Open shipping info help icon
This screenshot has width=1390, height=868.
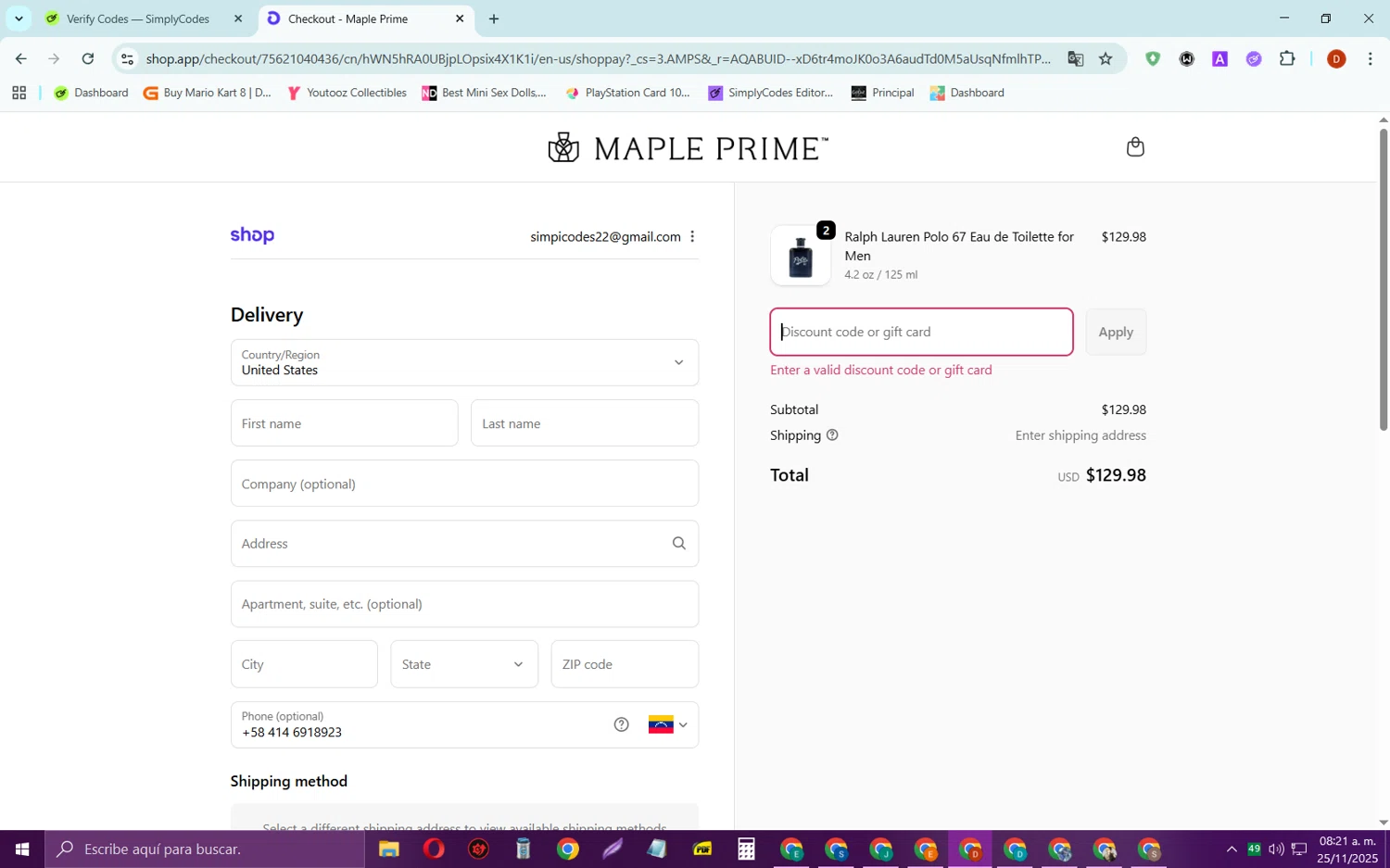click(x=832, y=435)
